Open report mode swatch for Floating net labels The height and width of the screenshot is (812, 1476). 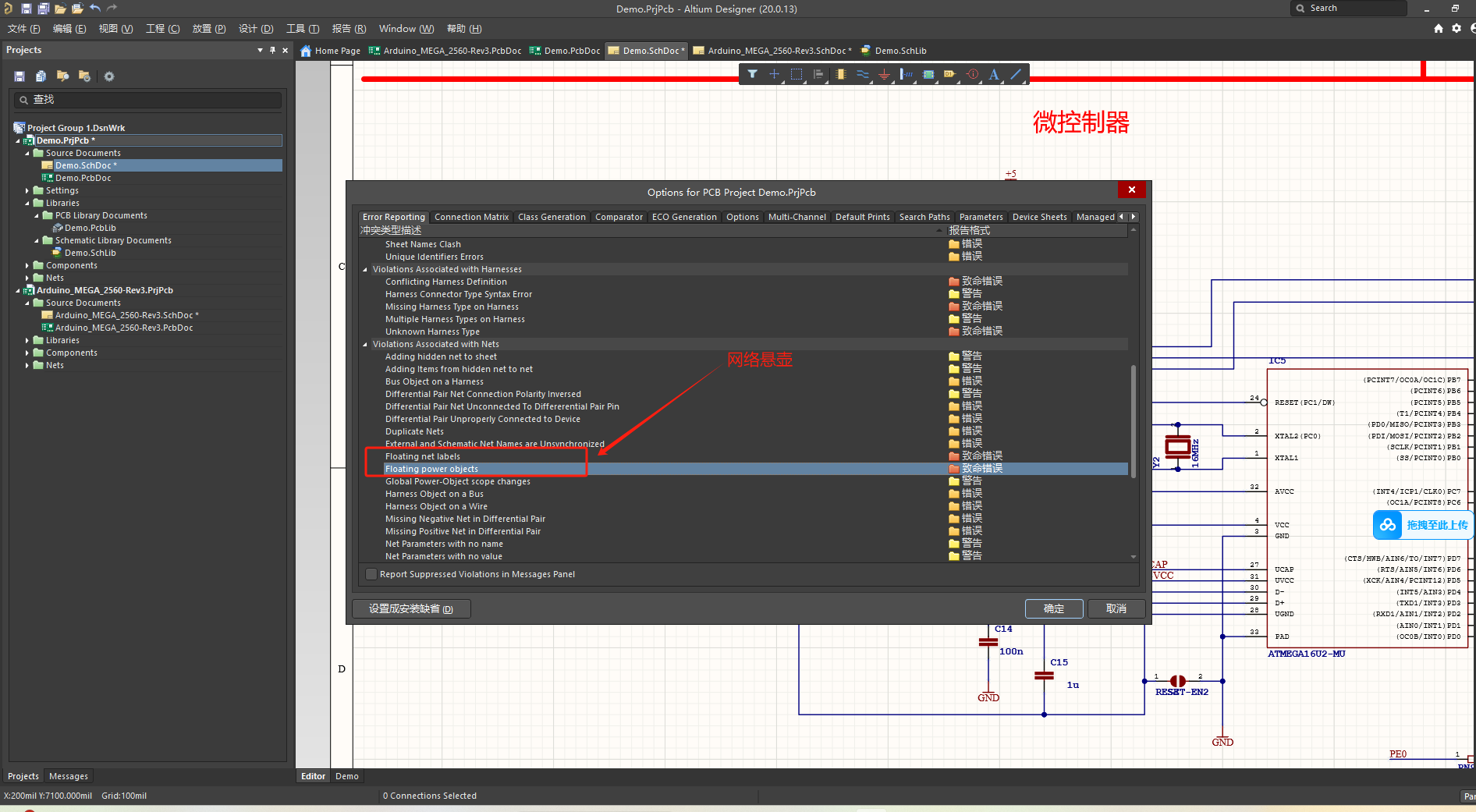click(953, 456)
